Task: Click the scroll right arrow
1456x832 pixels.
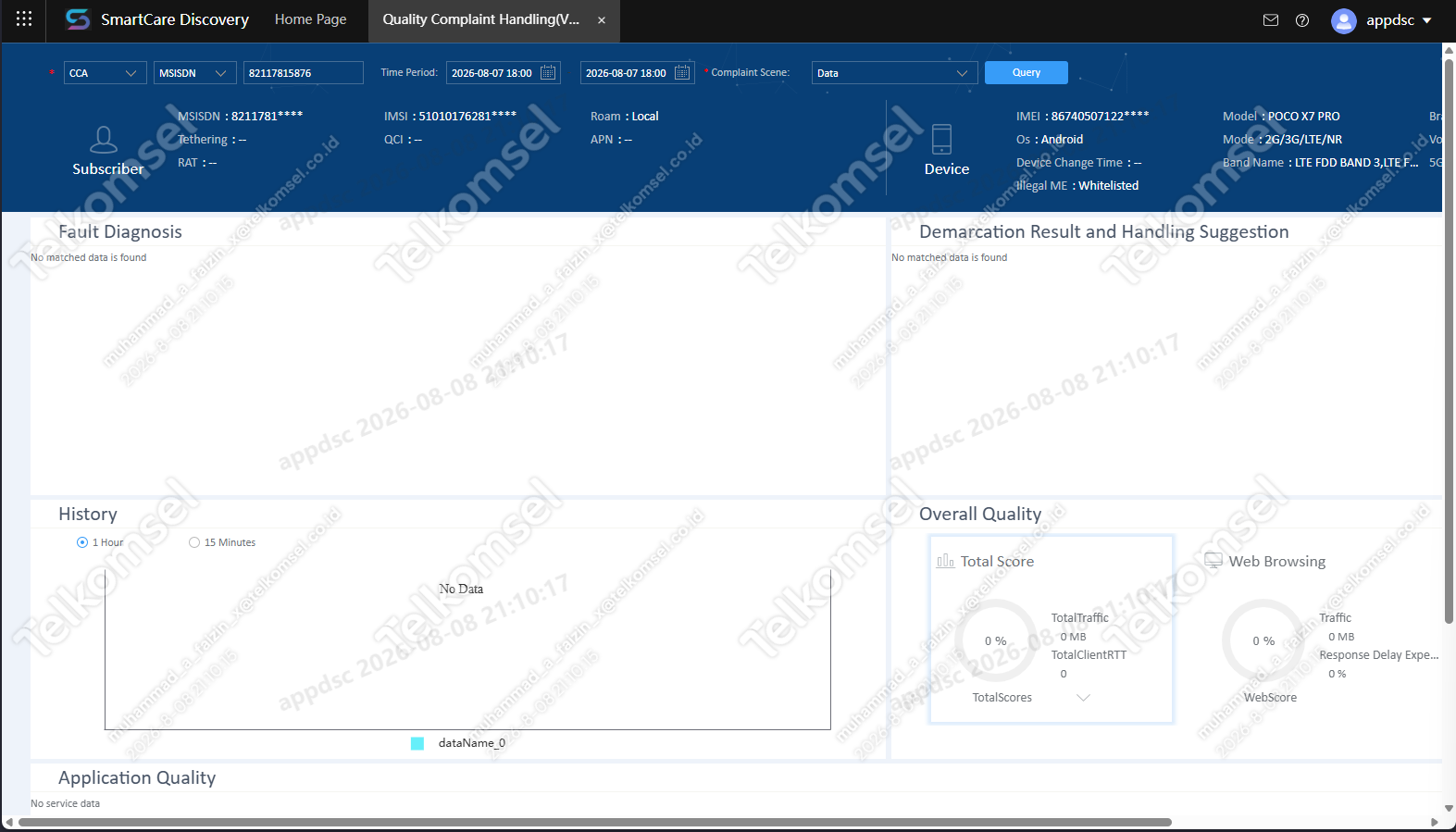Action: (1435, 822)
